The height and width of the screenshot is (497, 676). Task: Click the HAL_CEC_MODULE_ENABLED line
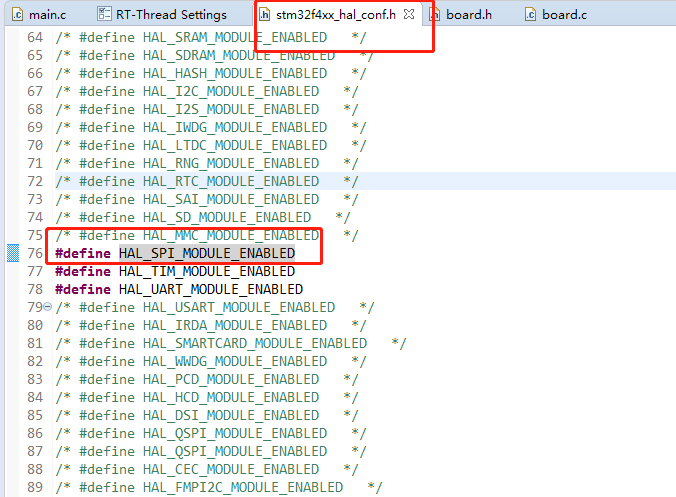click(207, 469)
